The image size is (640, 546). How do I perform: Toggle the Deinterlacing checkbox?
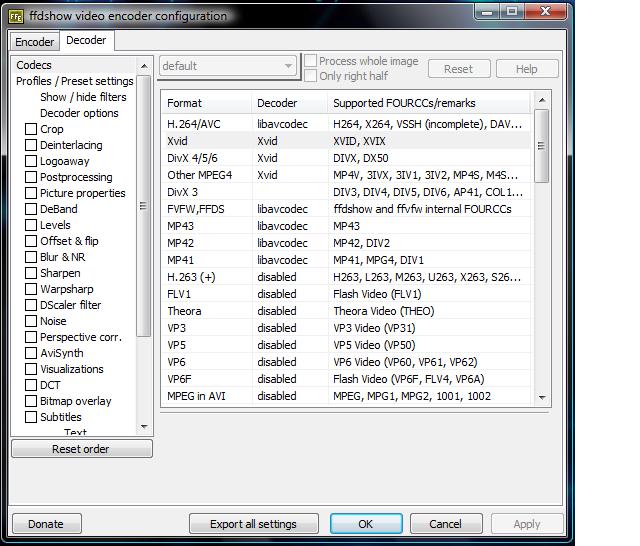(31, 145)
